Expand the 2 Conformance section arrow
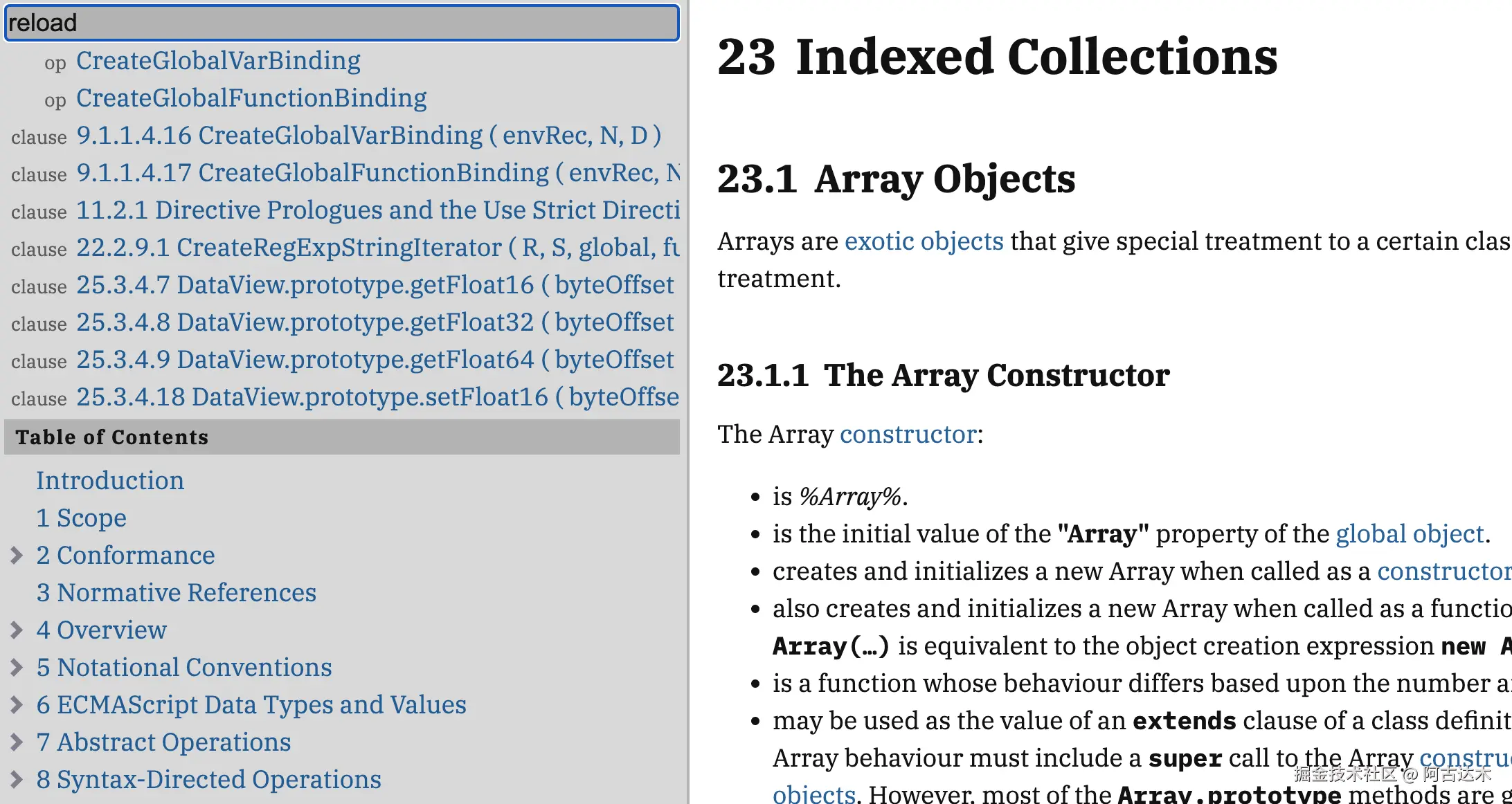The width and height of the screenshot is (1512, 804). (x=17, y=556)
